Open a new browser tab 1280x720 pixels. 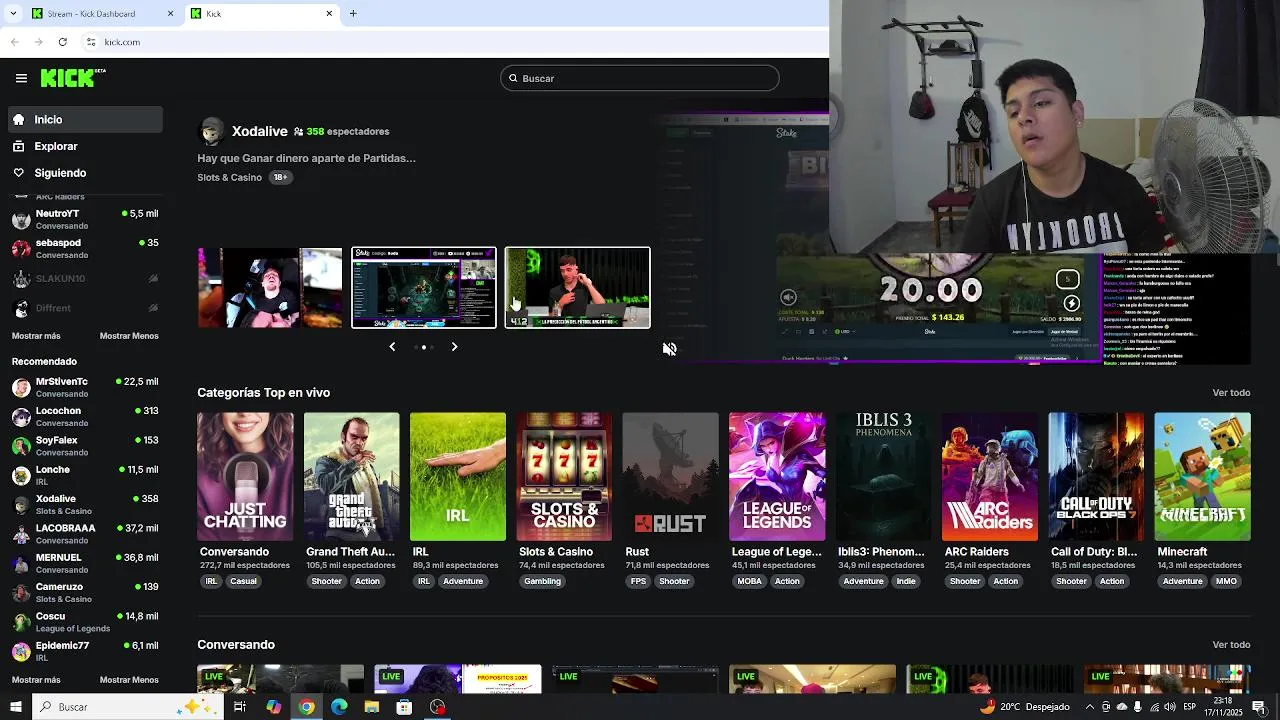pos(353,13)
